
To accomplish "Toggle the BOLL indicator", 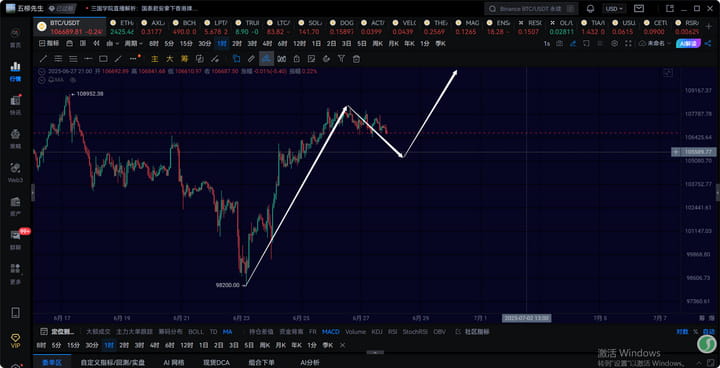I will tap(196, 331).
